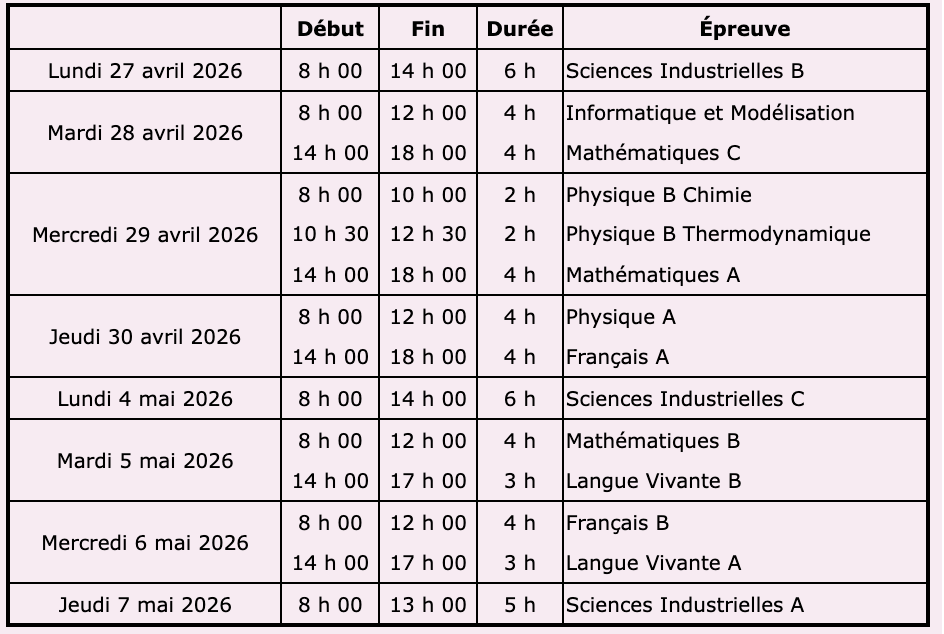Select the Jeudi 30 avril 2026 date cell
The image size is (944, 634).
145,337
